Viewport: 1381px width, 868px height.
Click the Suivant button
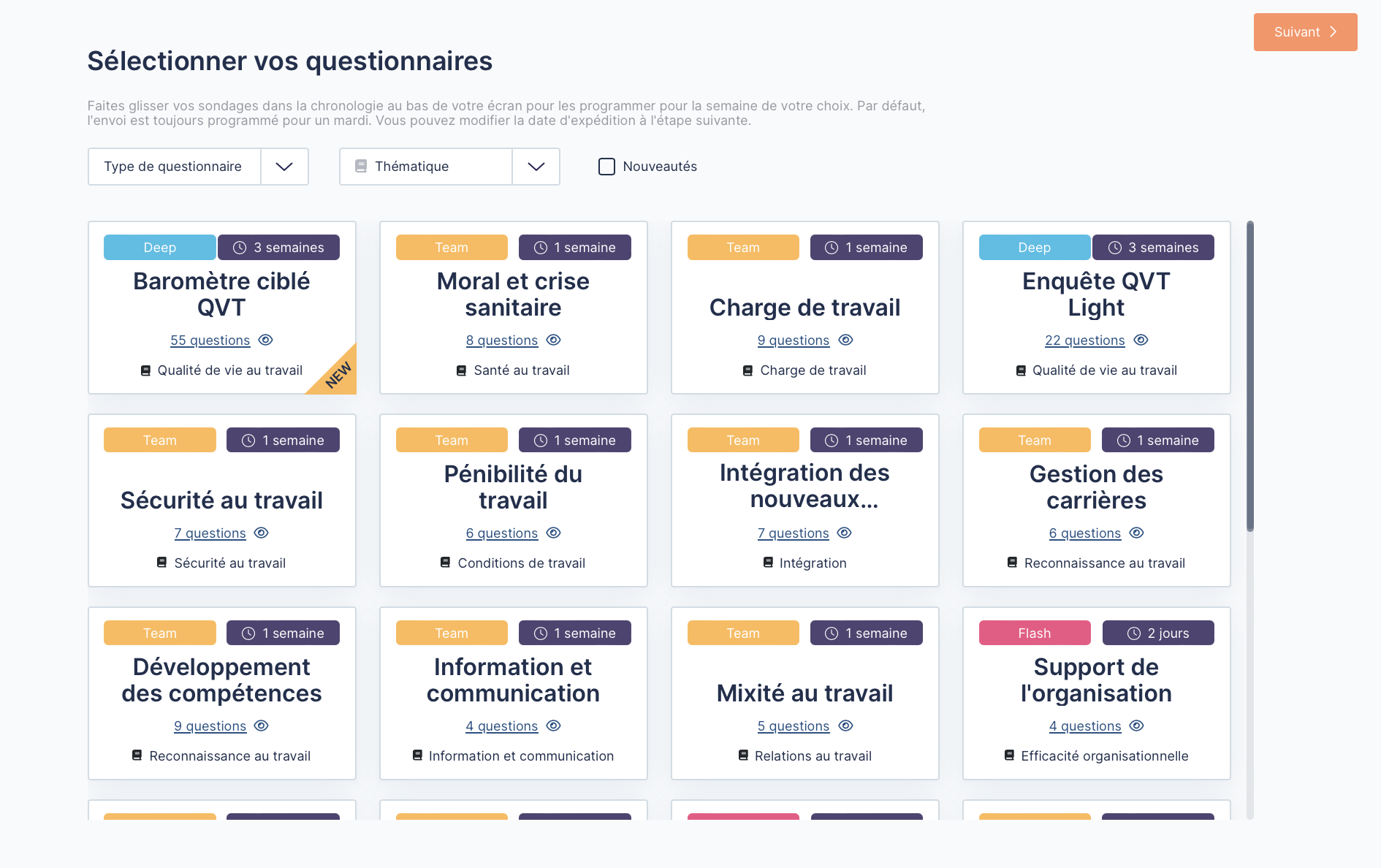(1305, 32)
